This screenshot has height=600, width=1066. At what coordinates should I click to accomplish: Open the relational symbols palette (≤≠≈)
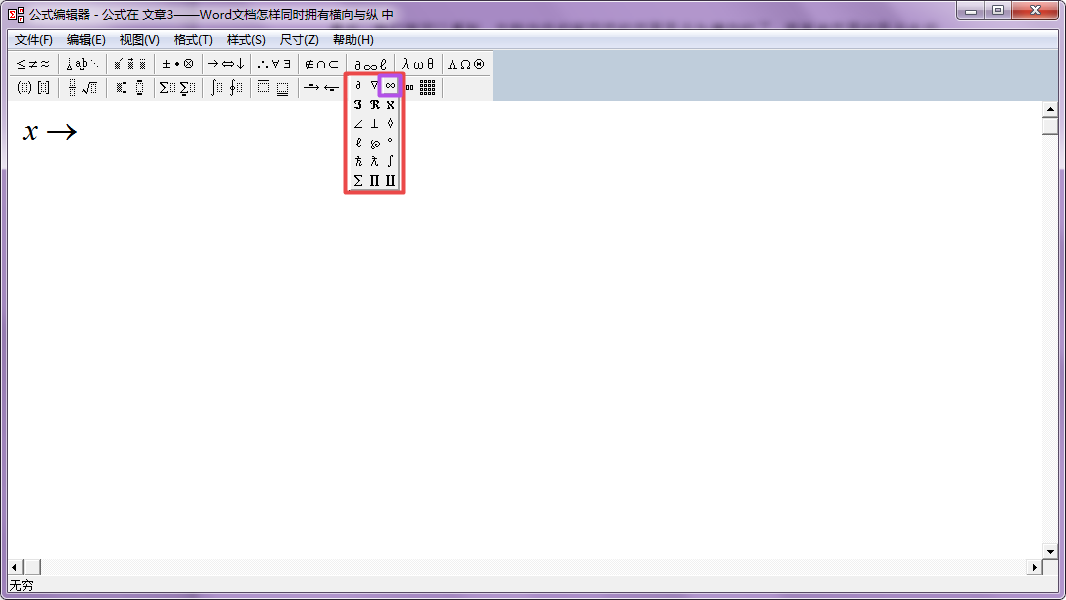coord(33,65)
